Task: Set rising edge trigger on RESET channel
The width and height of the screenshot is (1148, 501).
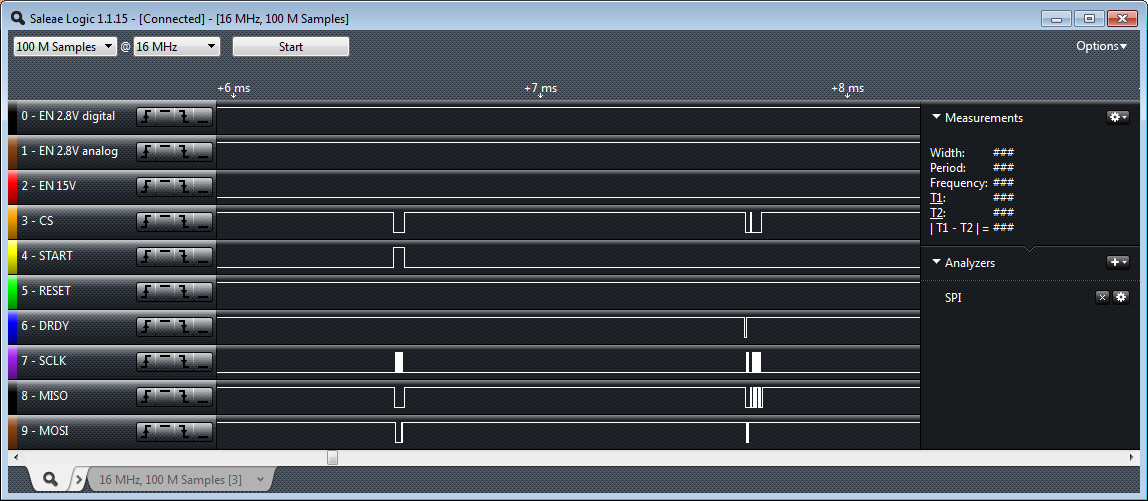Action: (146, 292)
